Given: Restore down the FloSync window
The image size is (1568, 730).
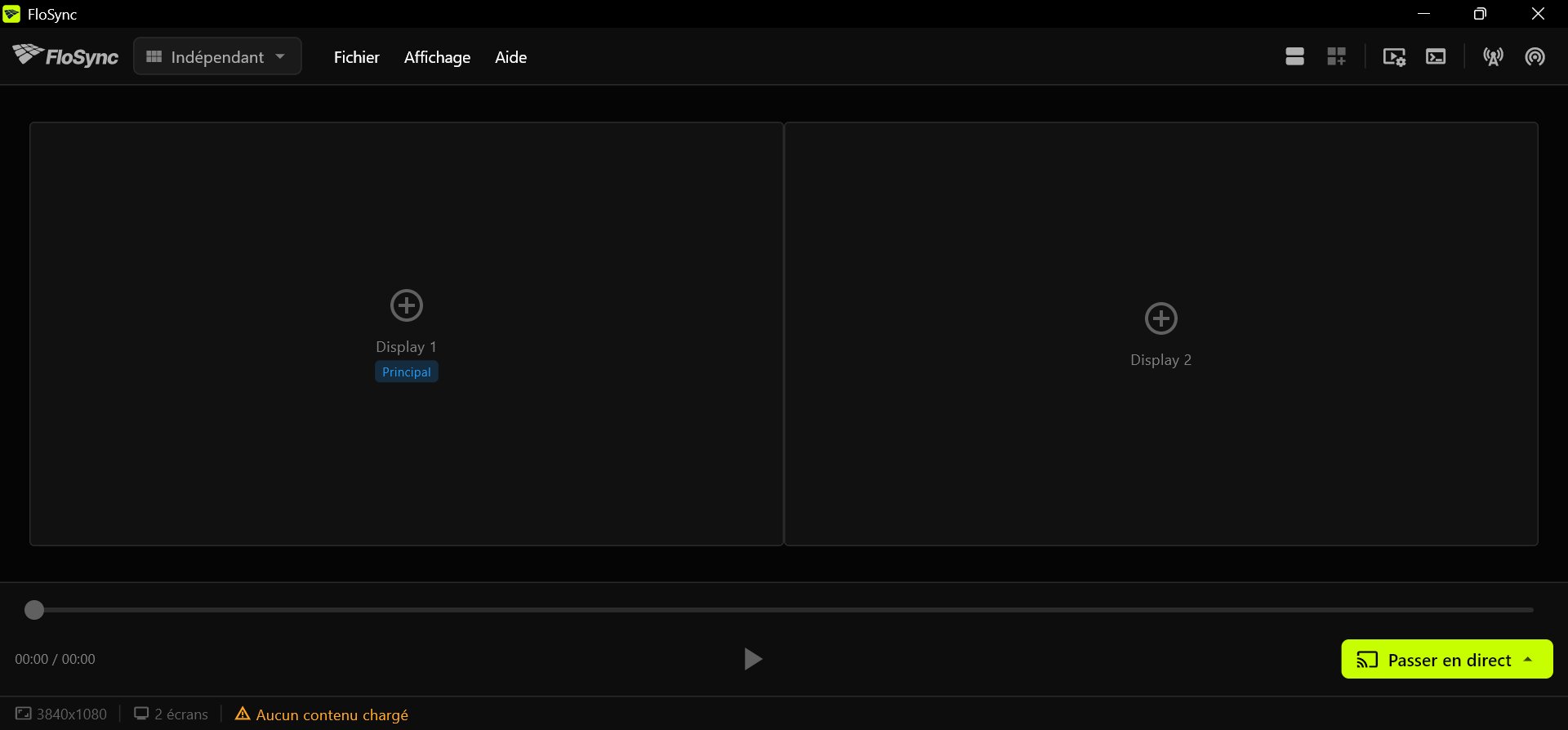Looking at the screenshot, I should click(x=1480, y=14).
